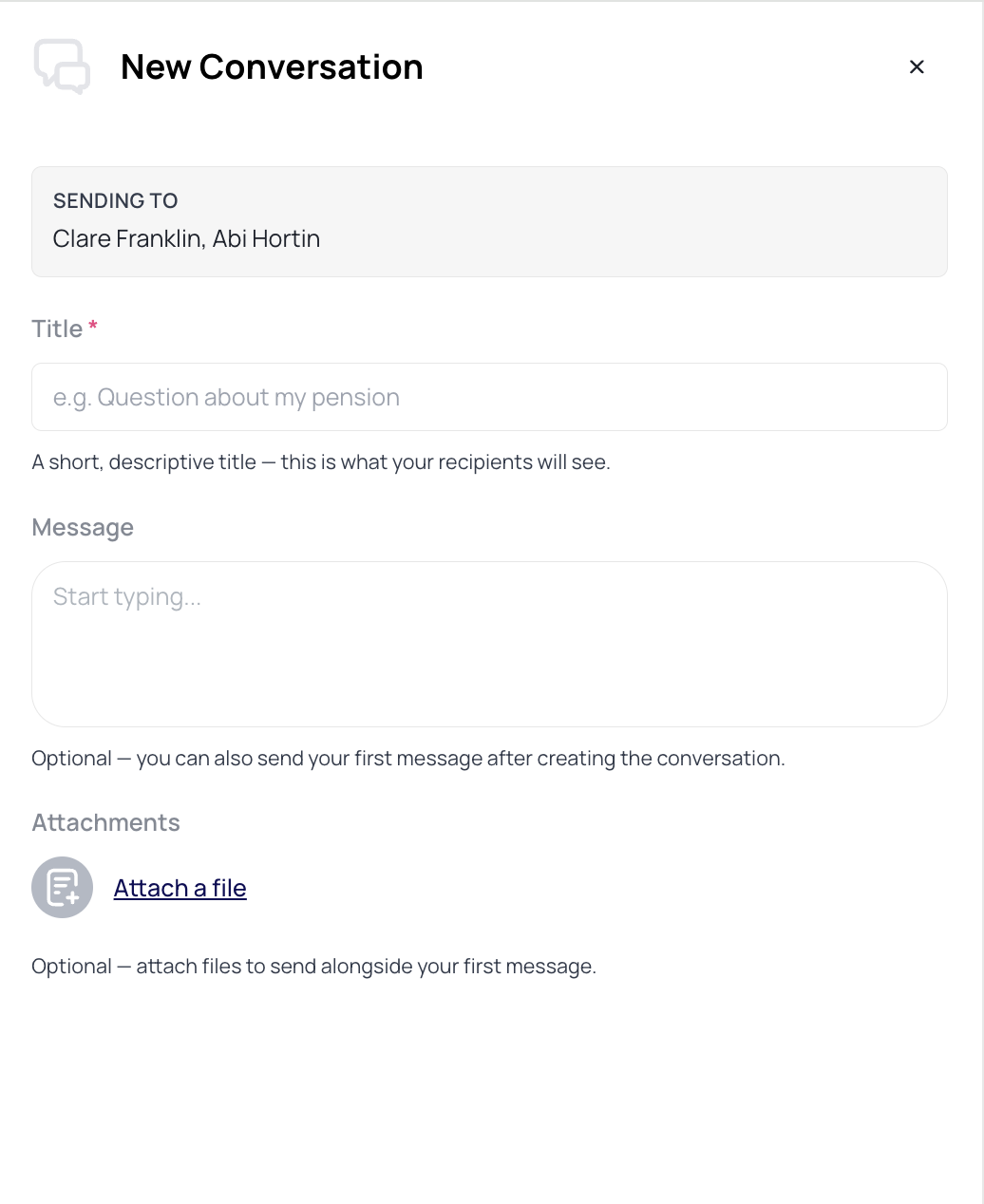Open the Attach a file link

click(180, 888)
